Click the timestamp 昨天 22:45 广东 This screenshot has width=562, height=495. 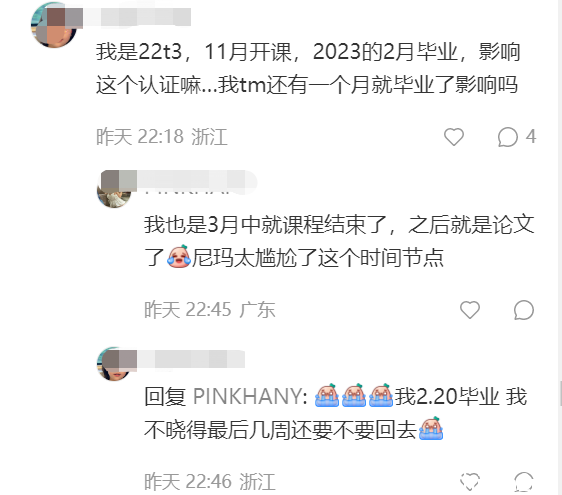[210, 310]
